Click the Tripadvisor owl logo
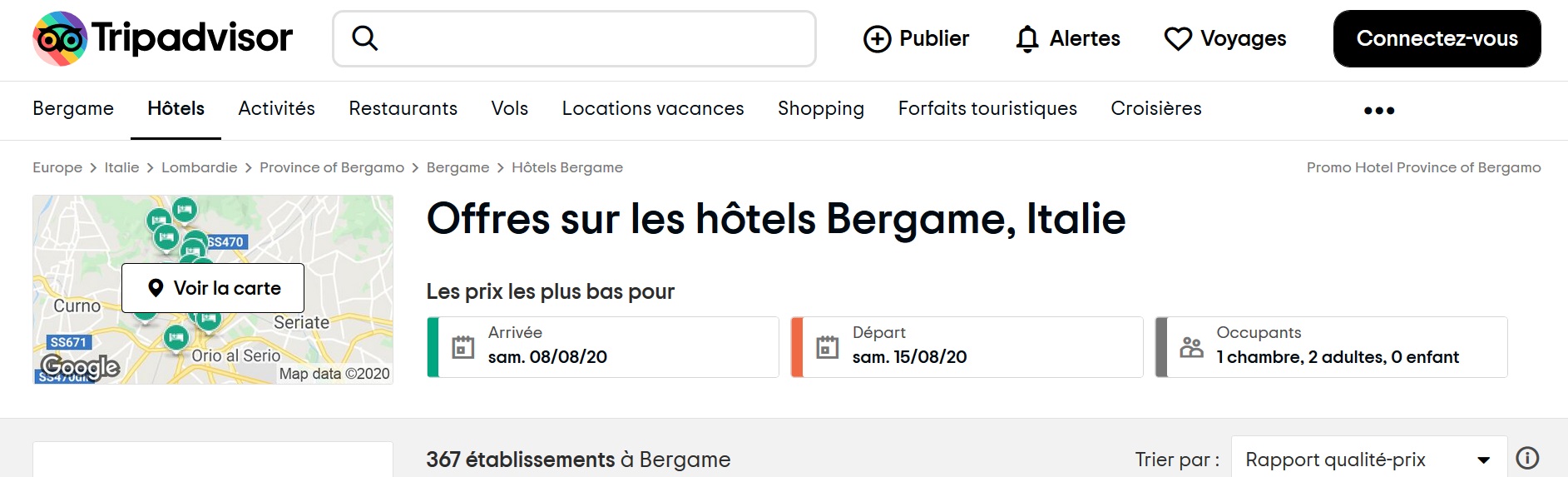The width and height of the screenshot is (1568, 477). point(60,38)
